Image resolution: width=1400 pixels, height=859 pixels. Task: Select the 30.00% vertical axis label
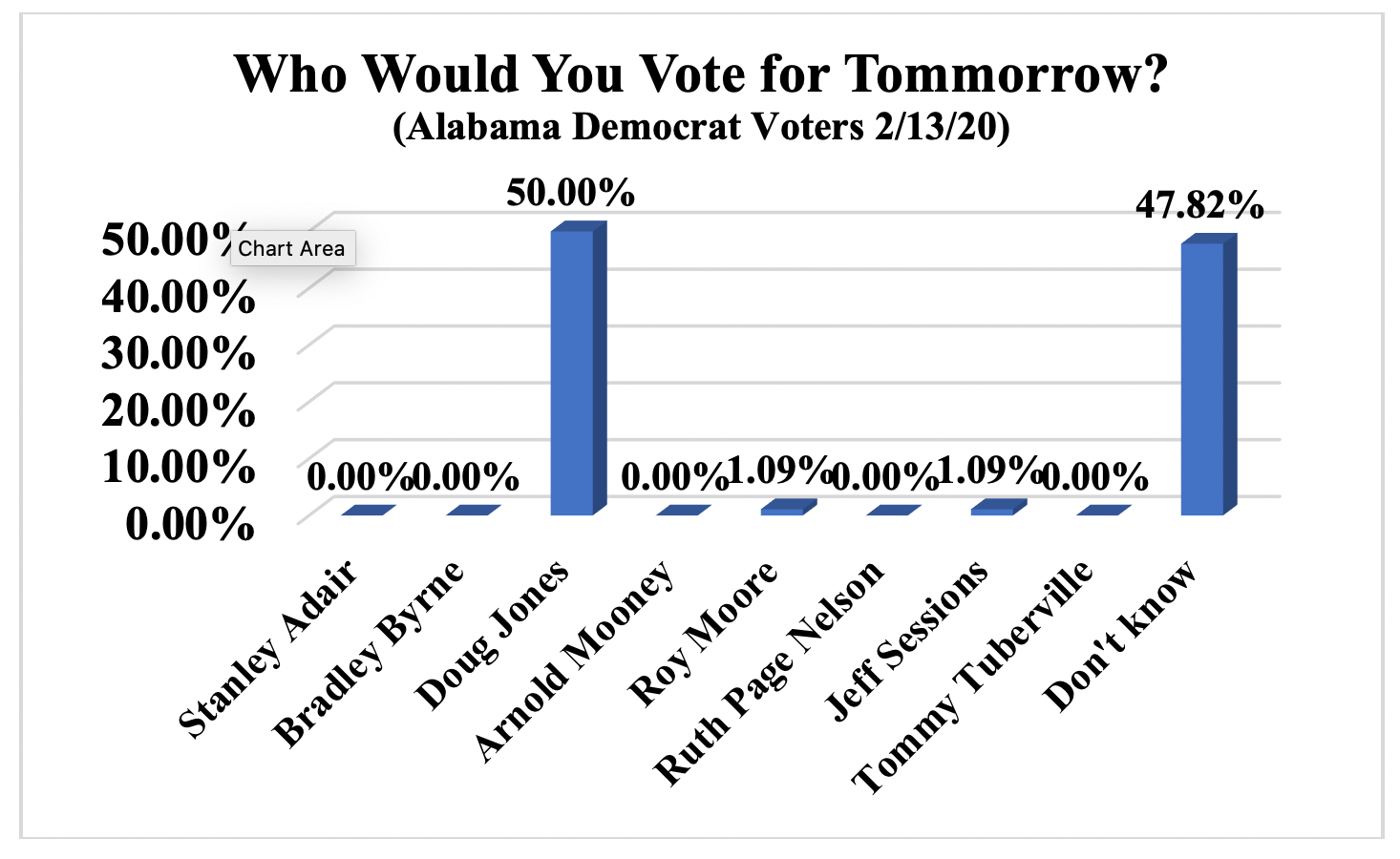point(178,354)
